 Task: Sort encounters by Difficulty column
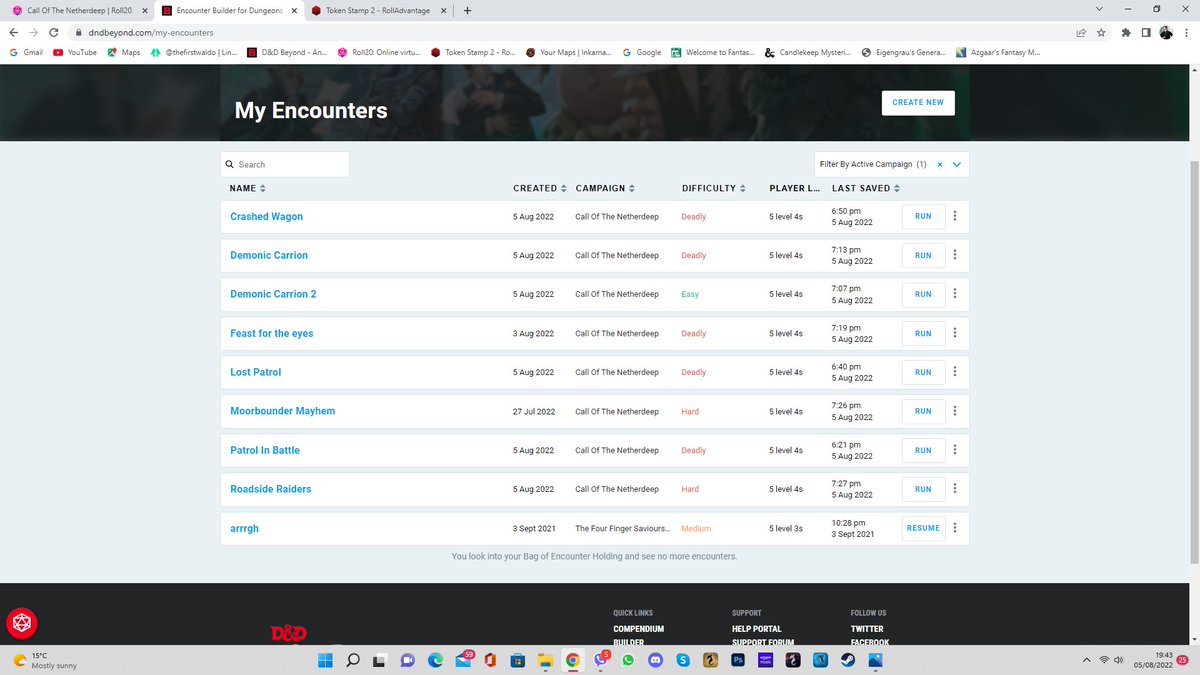[715, 188]
